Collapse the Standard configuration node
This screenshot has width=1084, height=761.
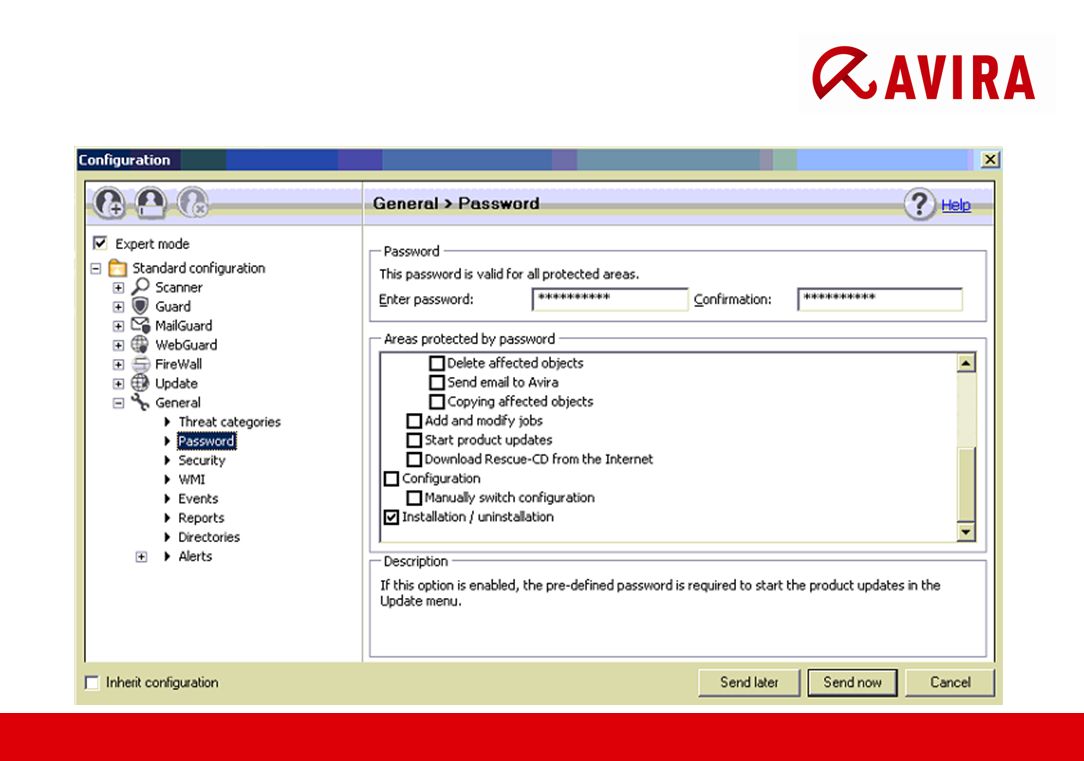pyautogui.click(x=96, y=268)
